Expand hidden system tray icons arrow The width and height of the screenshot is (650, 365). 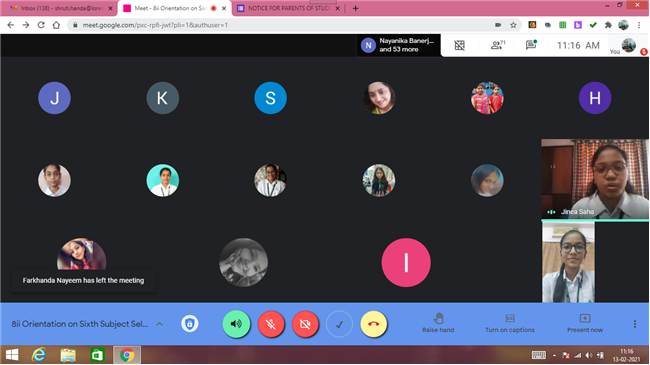(554, 355)
